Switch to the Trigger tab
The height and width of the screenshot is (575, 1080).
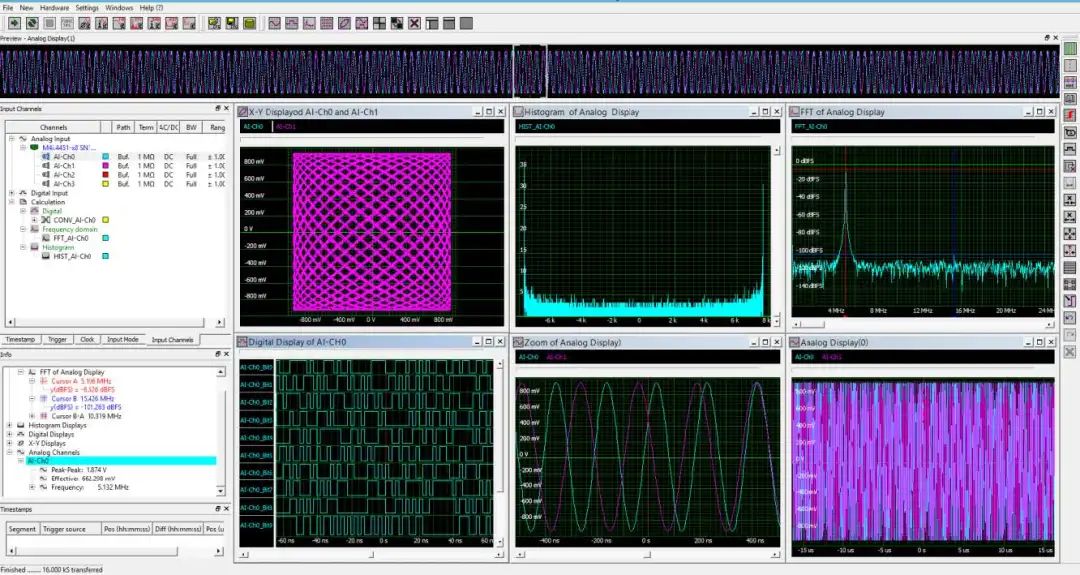[x=57, y=340]
